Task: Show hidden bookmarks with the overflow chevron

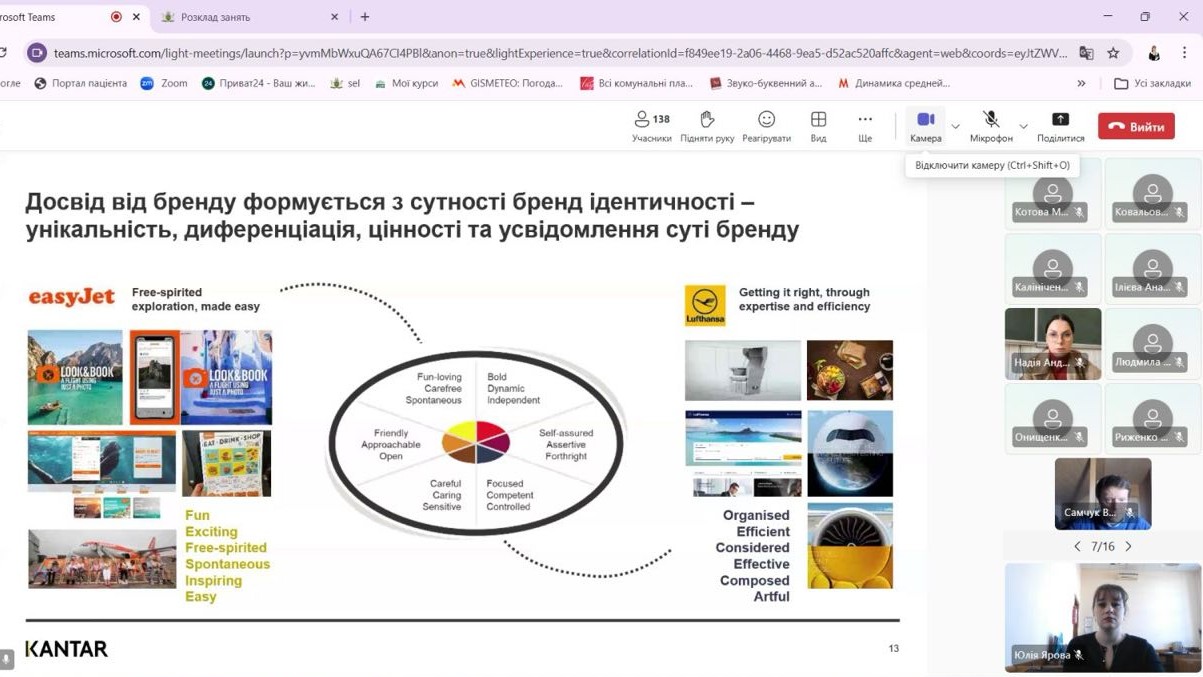Action: (x=1081, y=83)
